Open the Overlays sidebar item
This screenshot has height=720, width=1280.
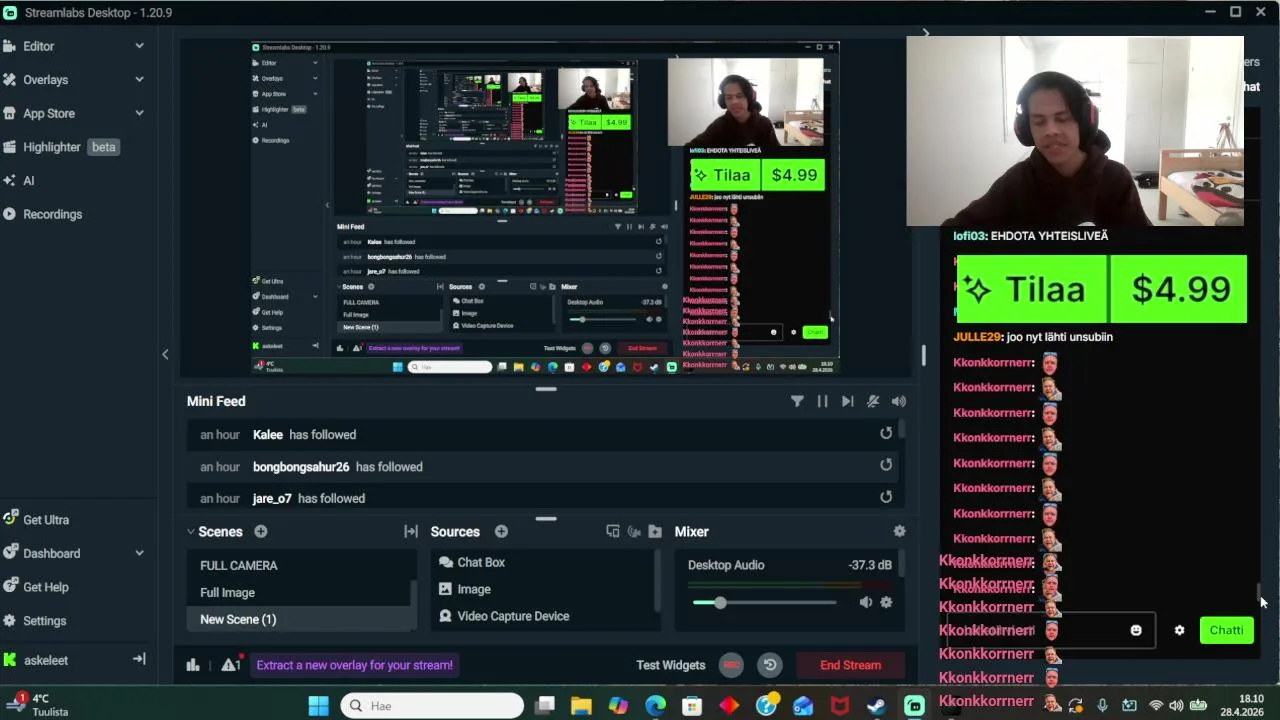(45, 80)
